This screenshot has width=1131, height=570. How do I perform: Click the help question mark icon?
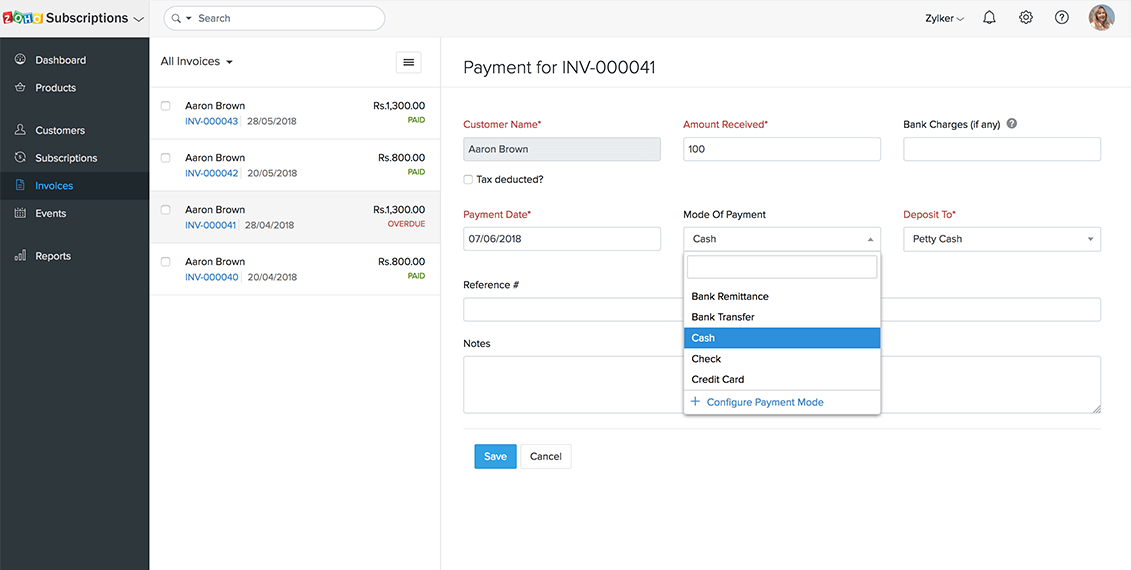point(1062,18)
